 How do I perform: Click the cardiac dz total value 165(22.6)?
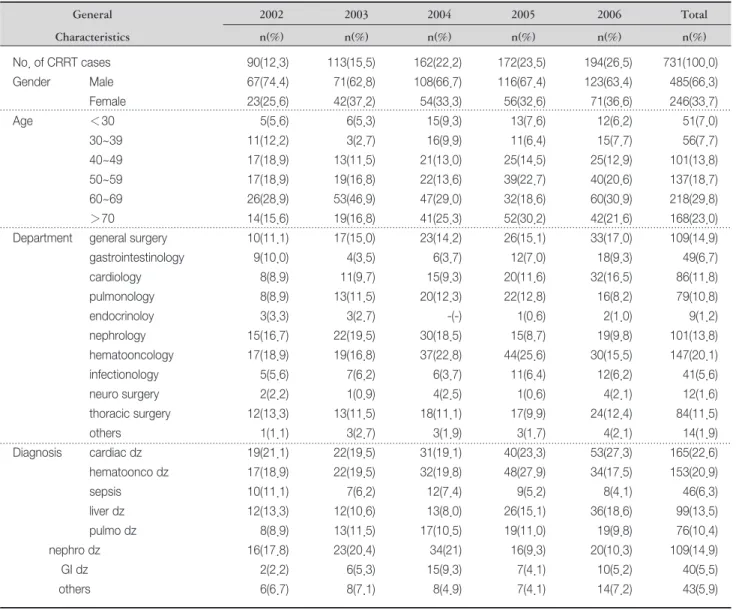click(x=694, y=453)
